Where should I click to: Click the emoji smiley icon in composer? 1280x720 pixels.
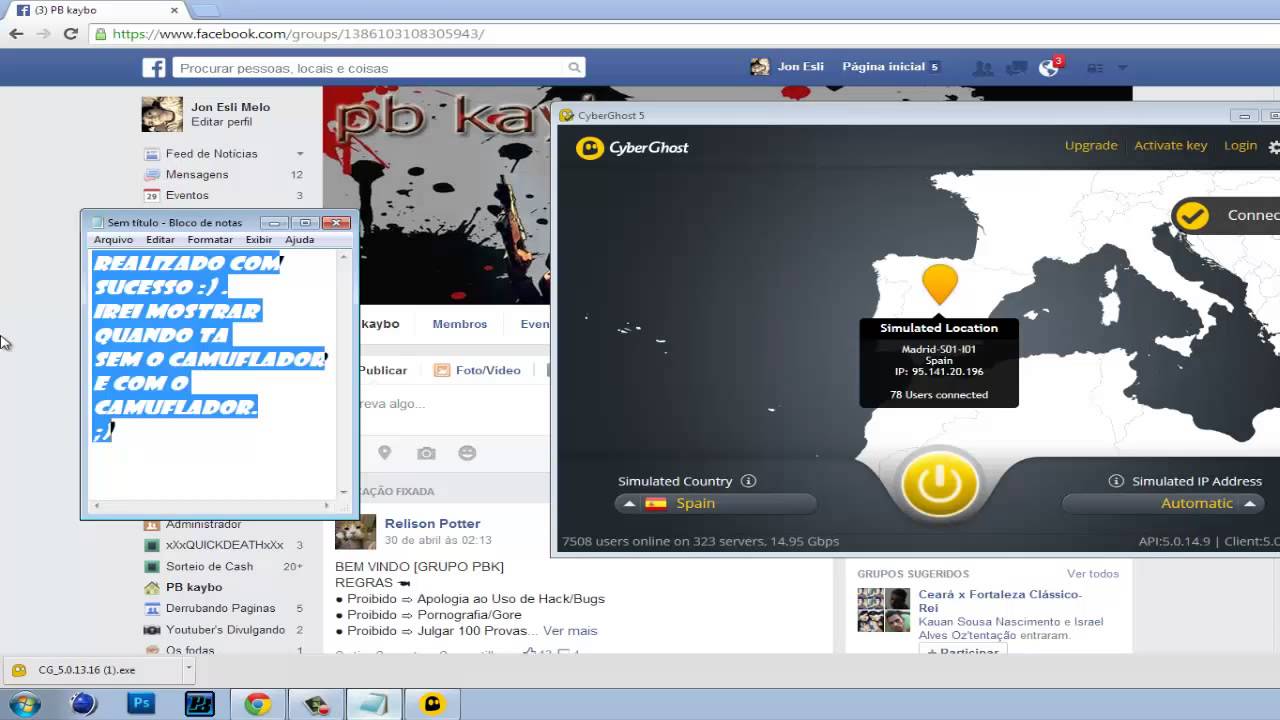coord(467,453)
